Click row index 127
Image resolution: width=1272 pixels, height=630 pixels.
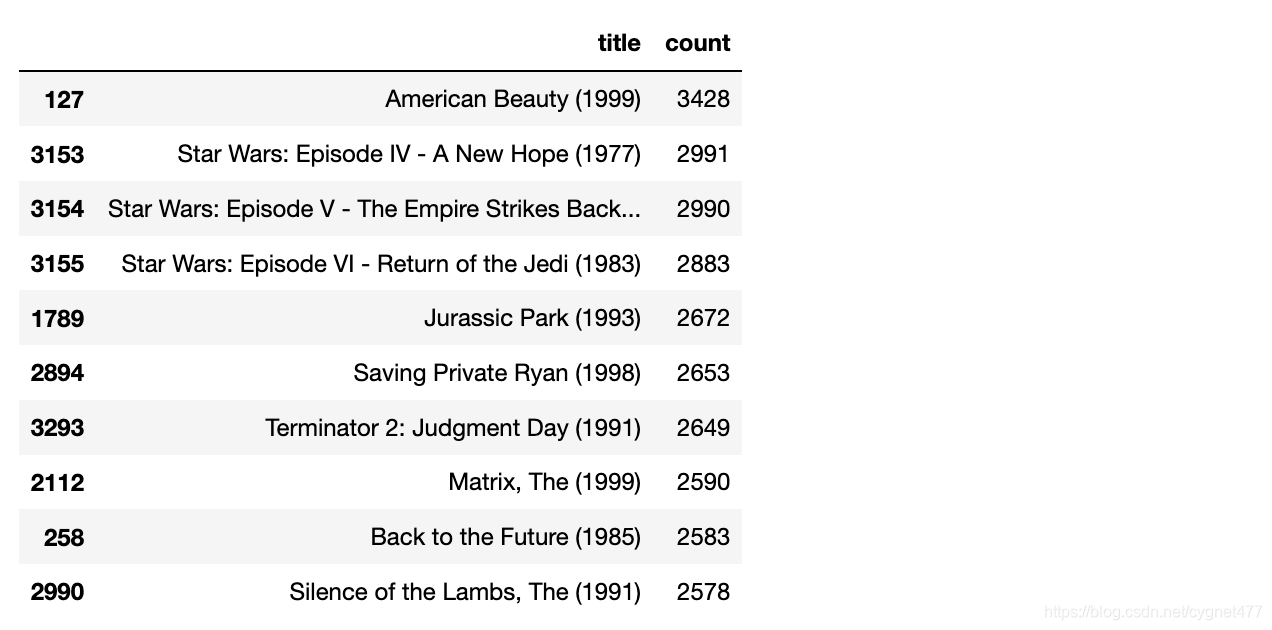64,100
